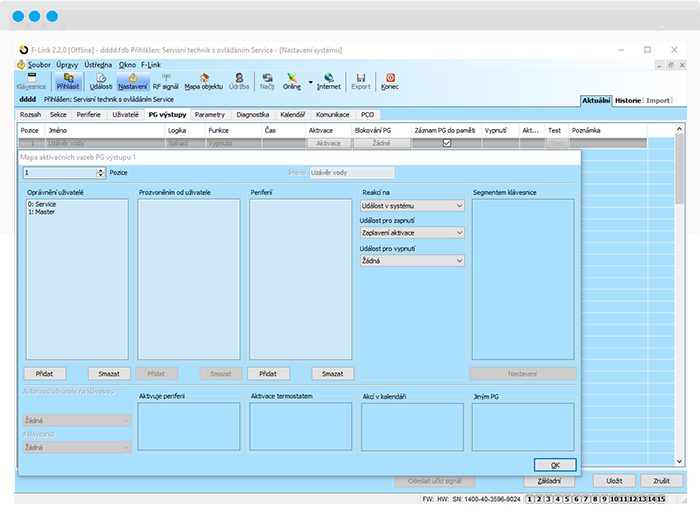The width and height of the screenshot is (700, 520).
Task: Open the Událost pro zapnutí dropdown
Action: (412, 233)
